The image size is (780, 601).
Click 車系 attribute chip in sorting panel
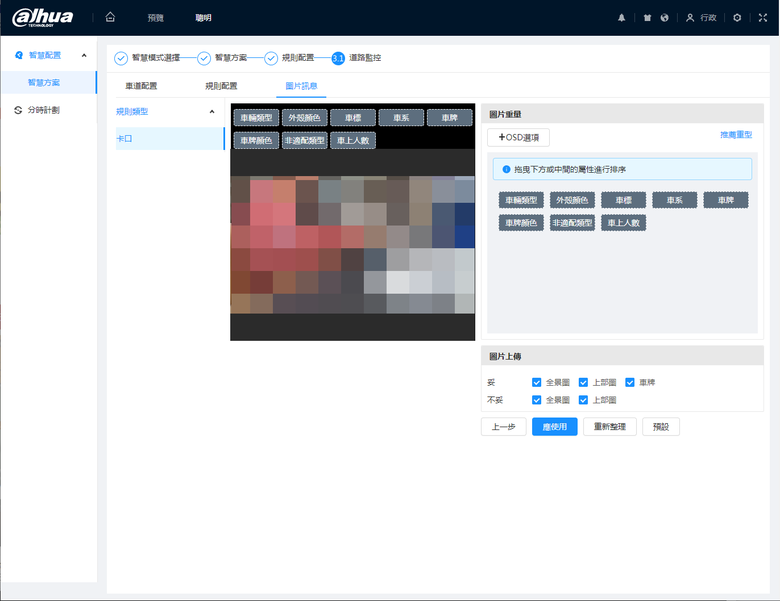[675, 200]
